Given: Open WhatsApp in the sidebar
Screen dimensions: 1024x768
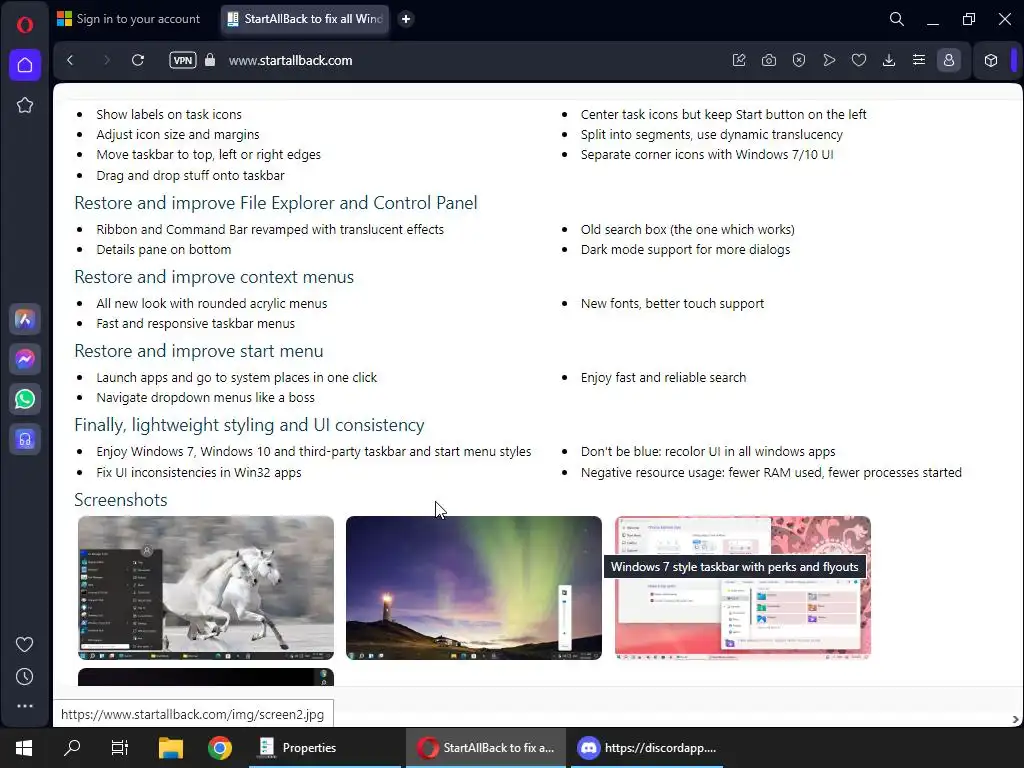Looking at the screenshot, I should point(25,399).
